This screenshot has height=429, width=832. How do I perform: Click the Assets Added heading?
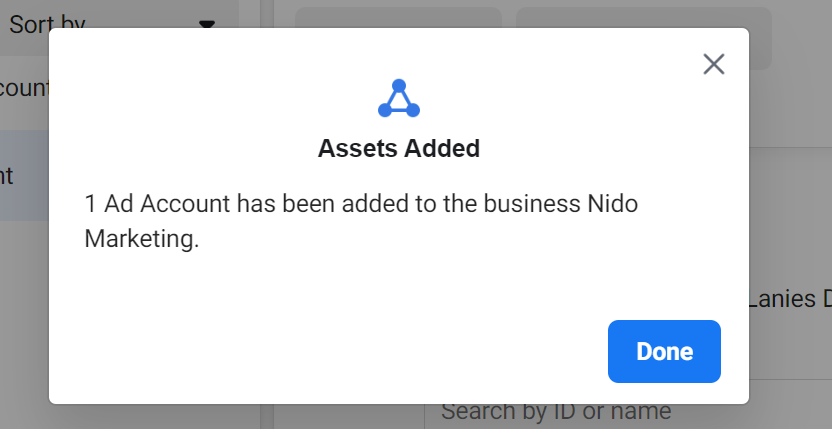[399, 148]
